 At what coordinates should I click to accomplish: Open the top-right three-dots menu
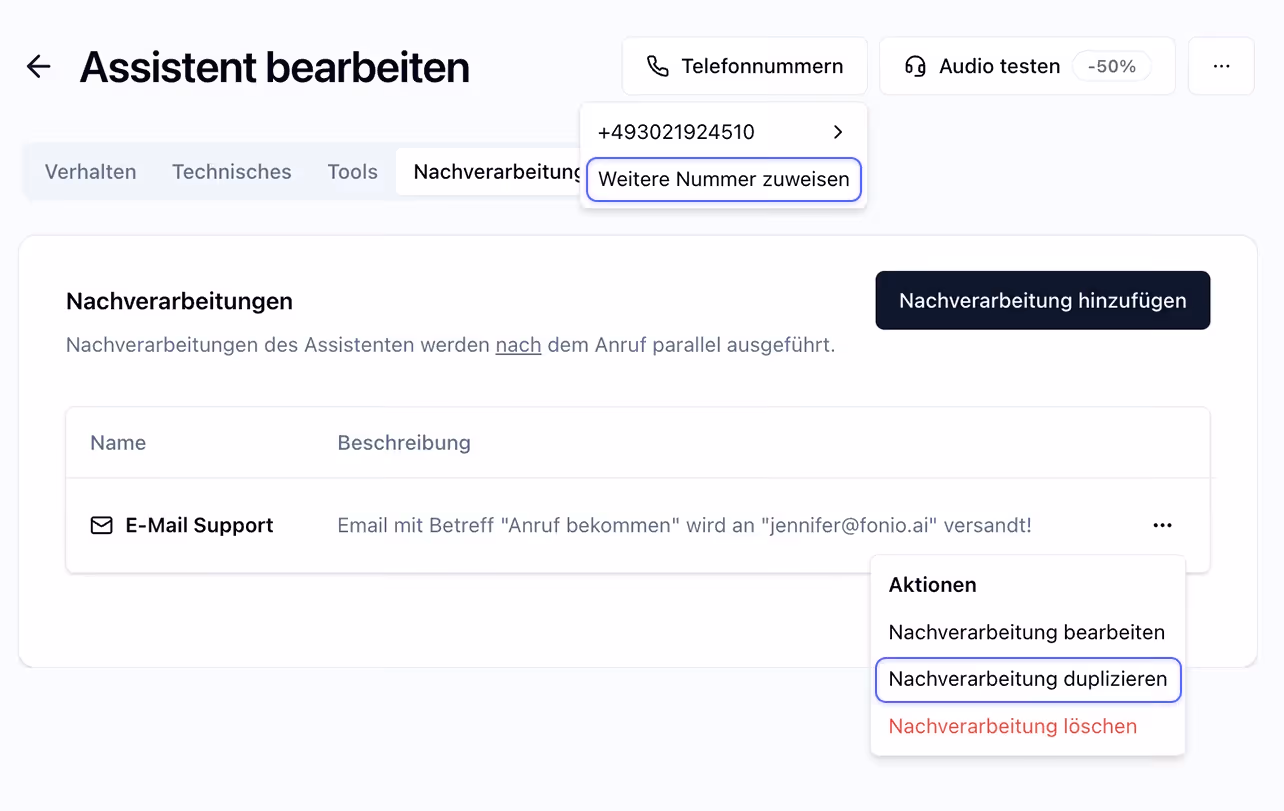tap(1221, 66)
